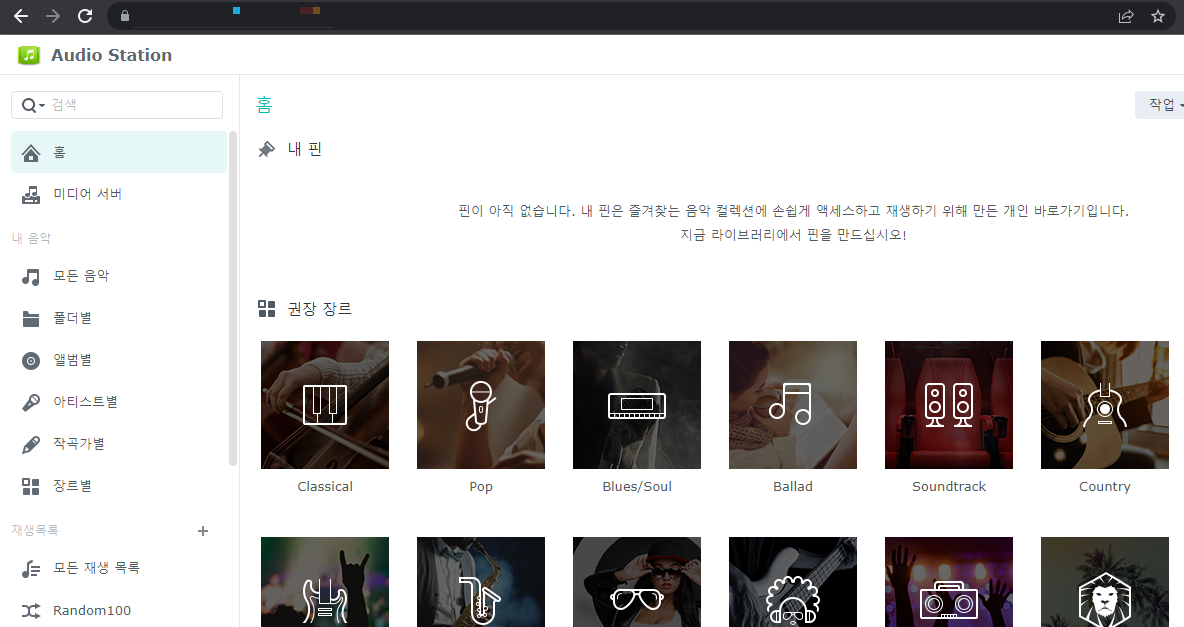This screenshot has width=1184, height=627.
Task: Open the search options magnifier dropdown
Action: pos(32,105)
